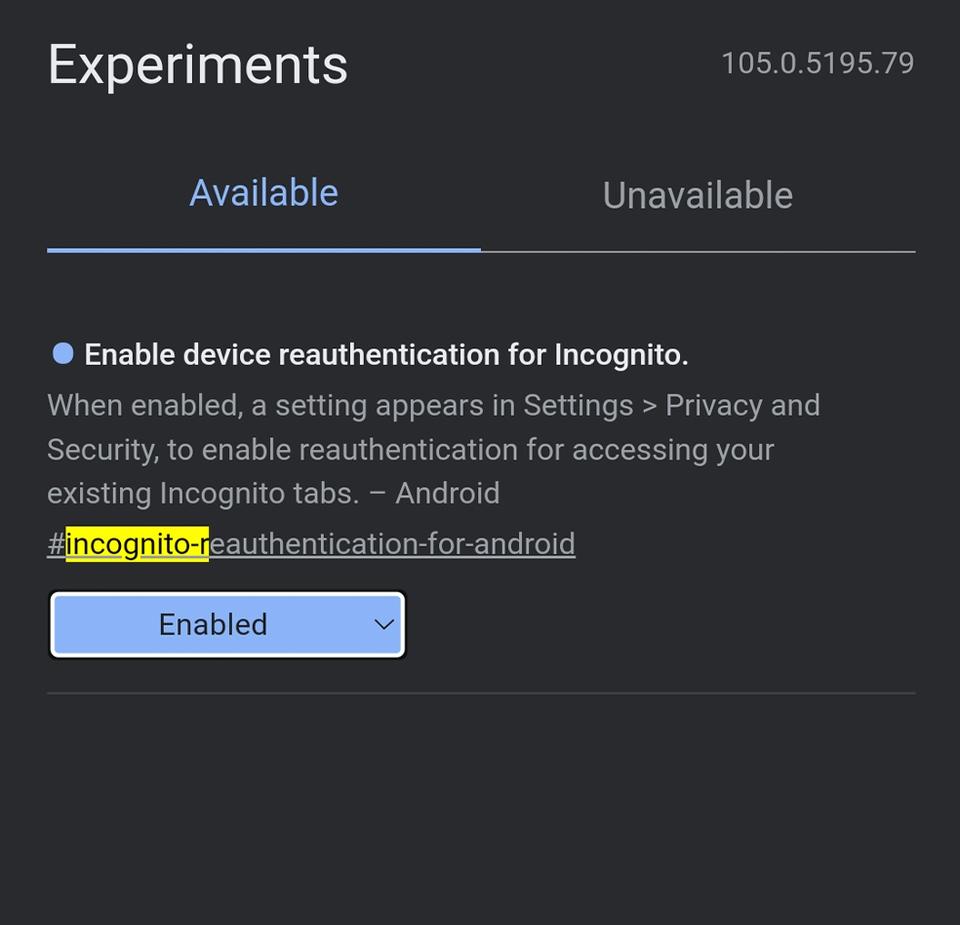Click the hash symbol before the flag anchor
The image size is (960, 925).
[x=56, y=544]
